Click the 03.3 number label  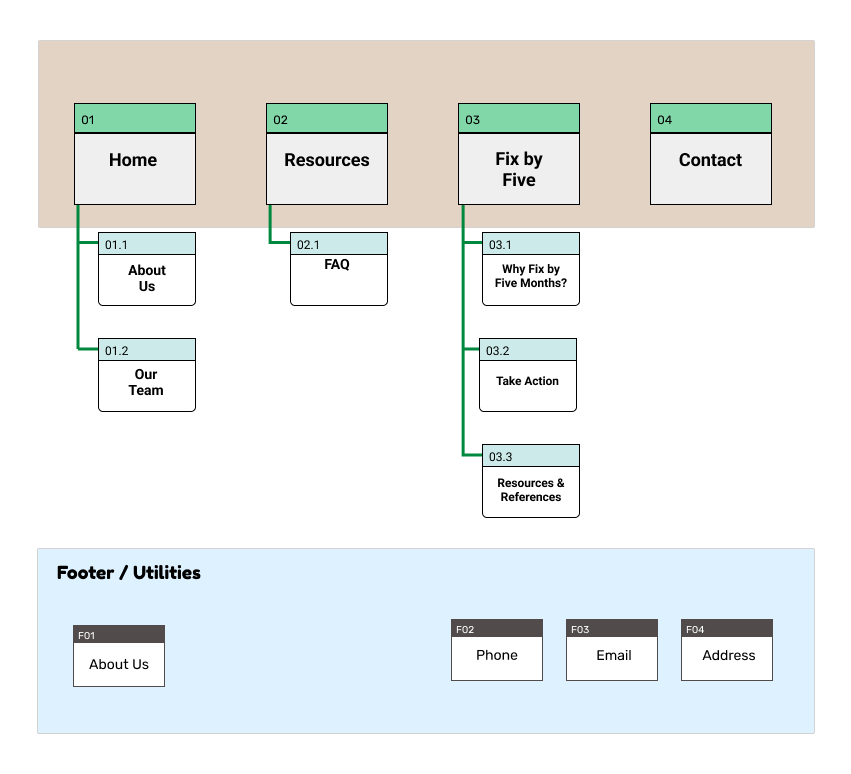[x=531, y=456]
